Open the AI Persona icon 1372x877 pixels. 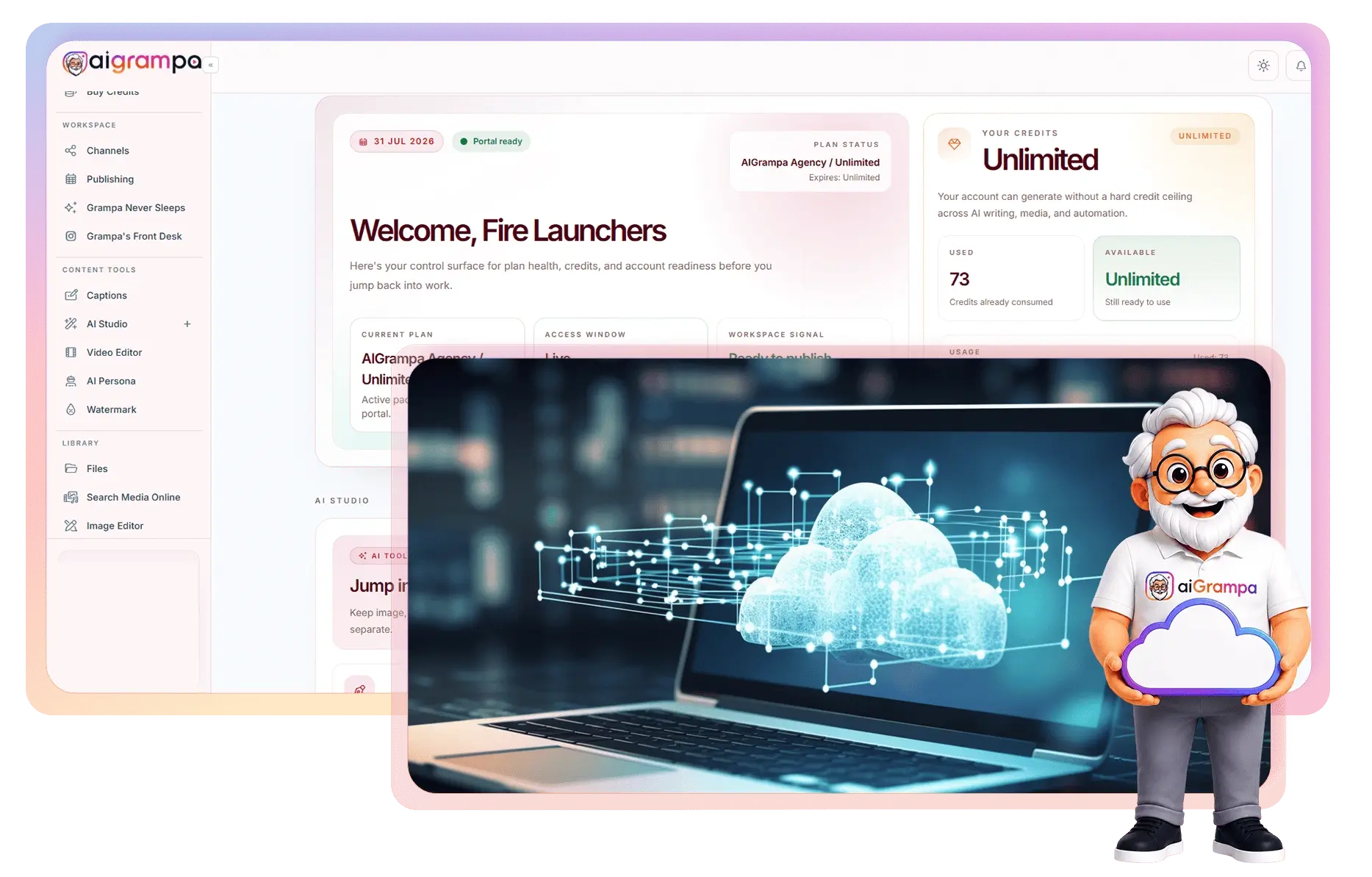71,382
